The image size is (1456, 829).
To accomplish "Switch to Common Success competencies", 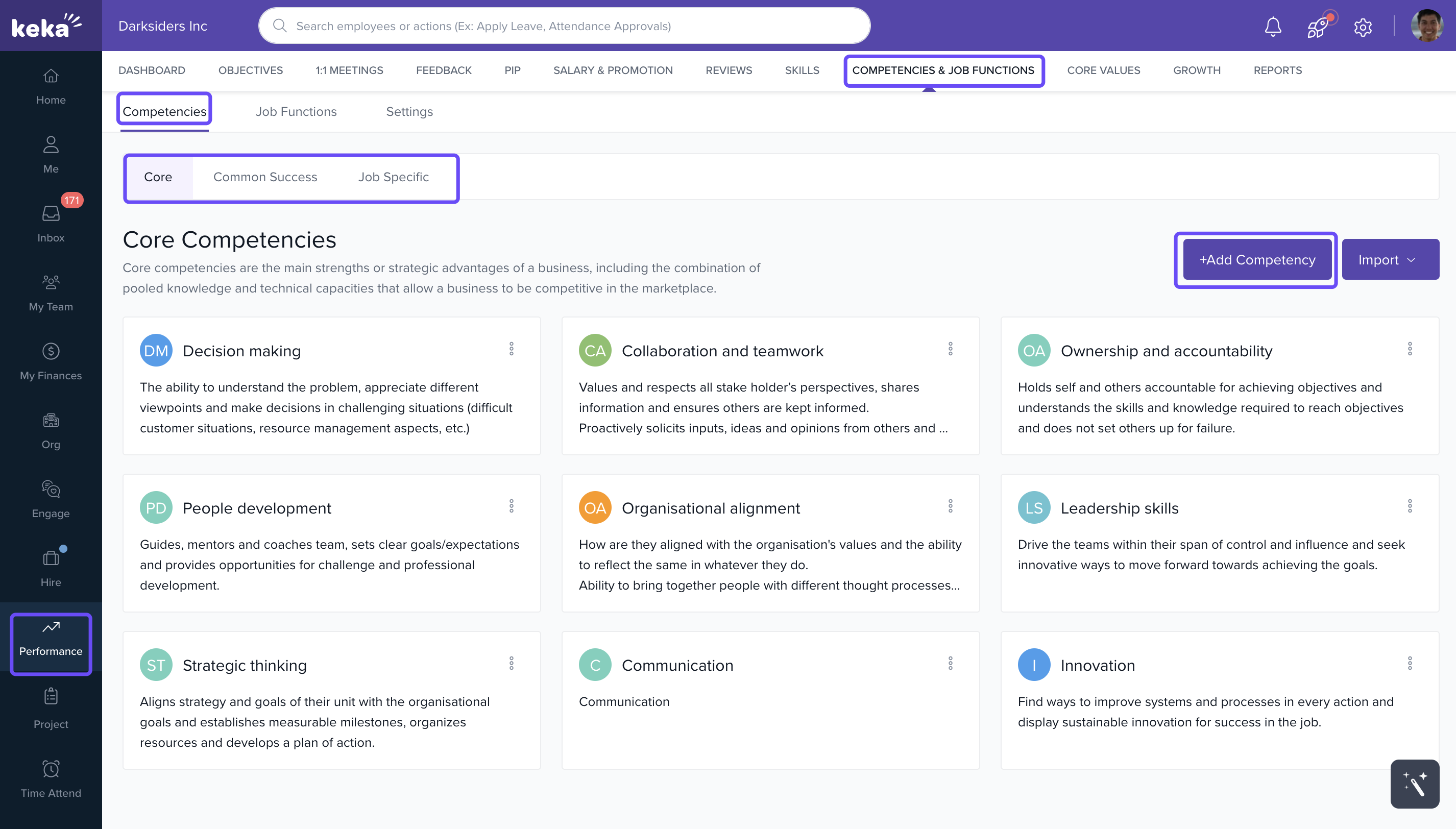I will [x=265, y=177].
